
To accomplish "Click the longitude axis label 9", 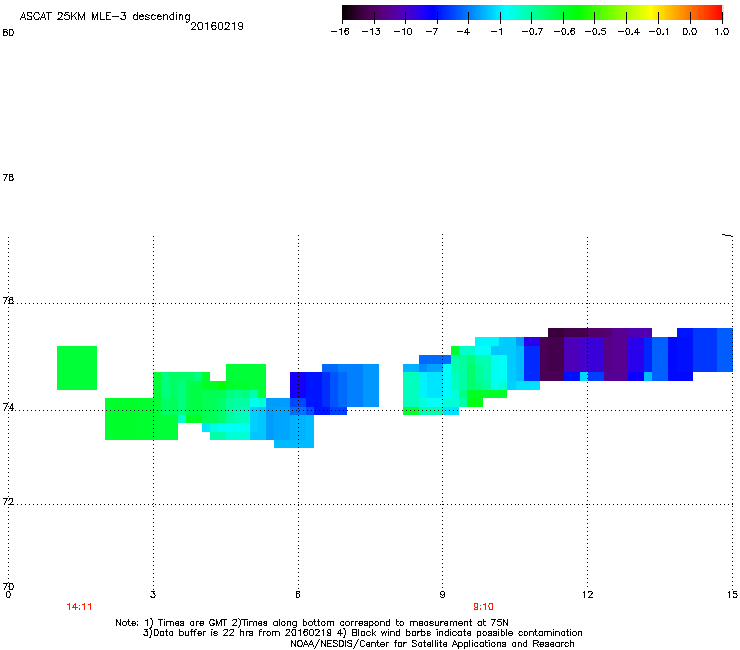I will point(442,594).
